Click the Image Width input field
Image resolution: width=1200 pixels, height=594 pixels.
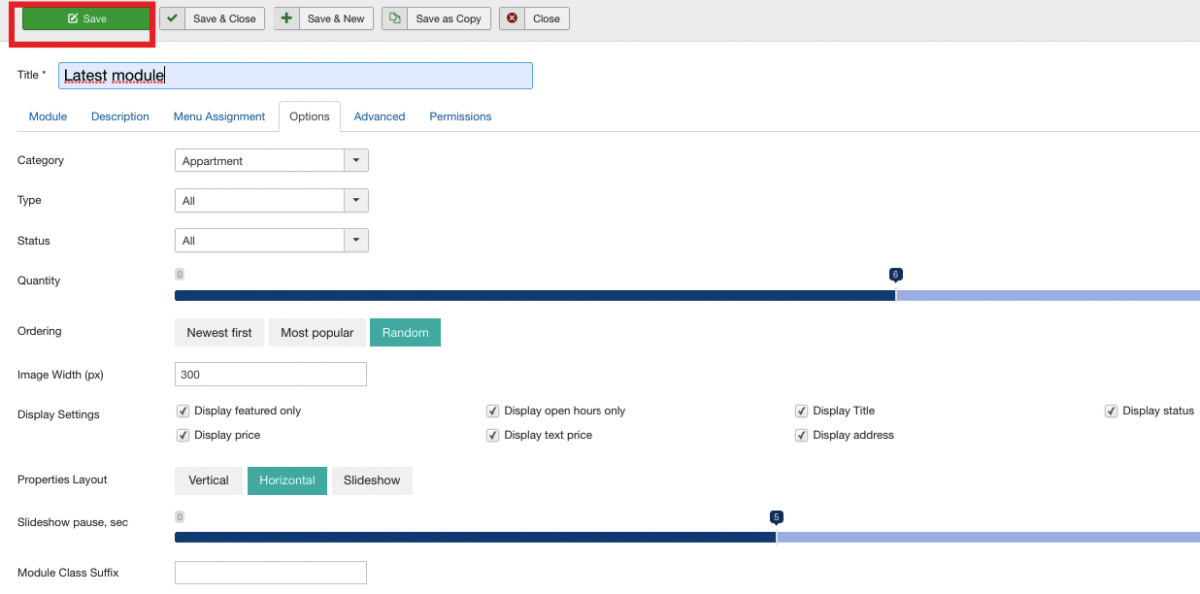tap(270, 374)
